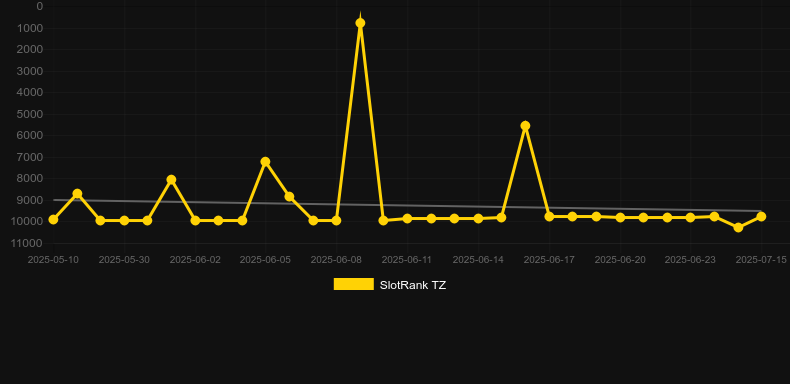Toggle the SlotRank TZ legend label
The height and width of the screenshot is (384, 790).
click(x=413, y=285)
